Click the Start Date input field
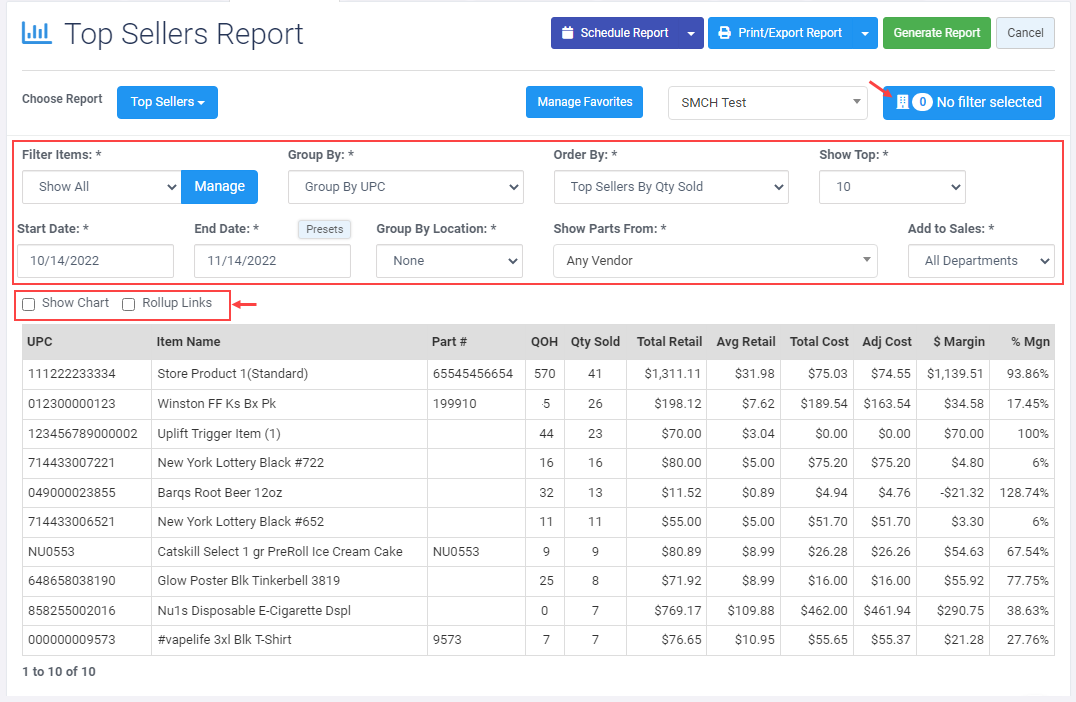1076x702 pixels. [95, 261]
